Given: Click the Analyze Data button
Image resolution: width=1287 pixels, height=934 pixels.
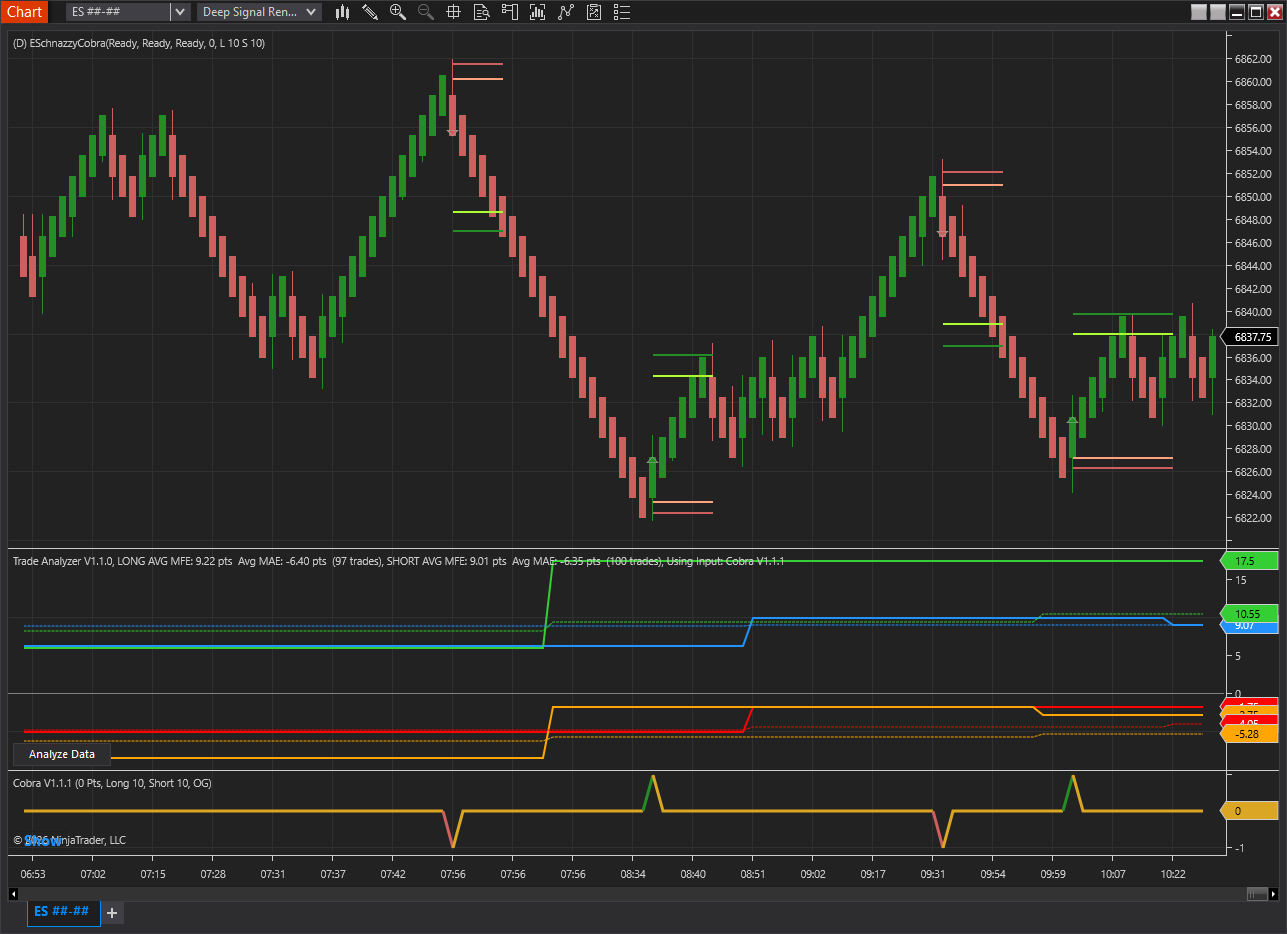Looking at the screenshot, I should coord(62,754).
